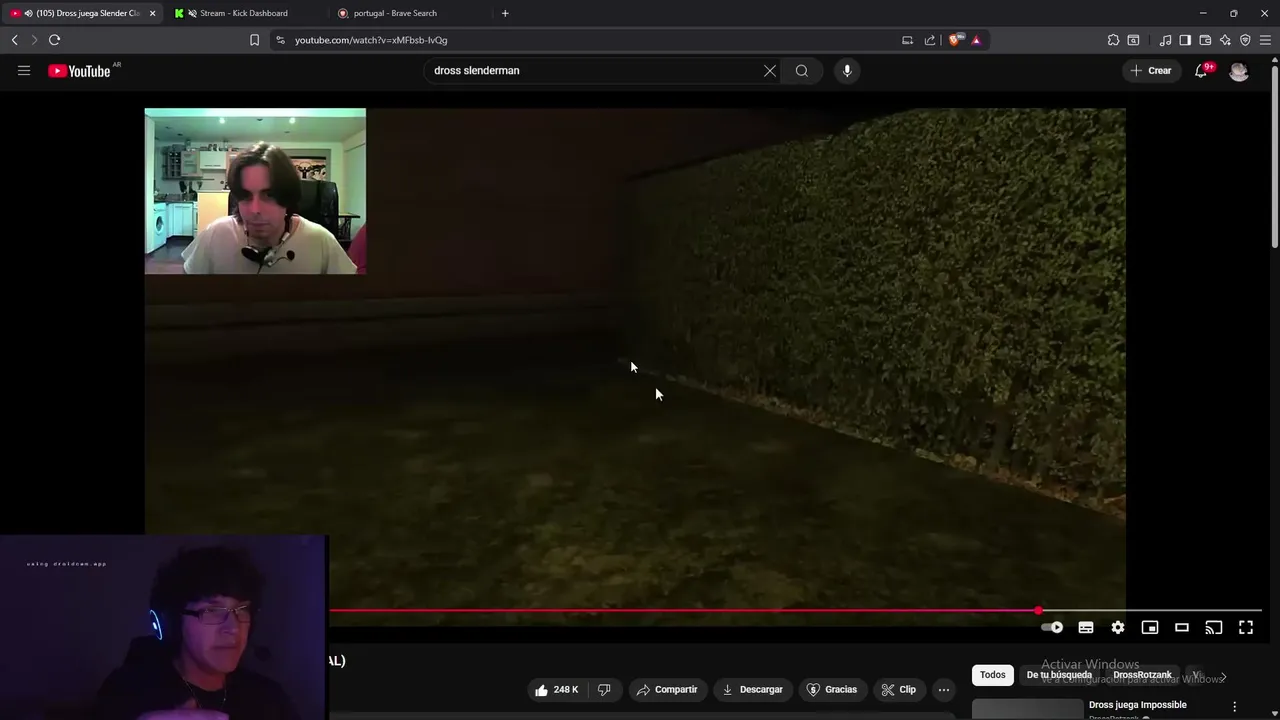1280x720 pixels.
Task: Expand the chip row with the right arrow
Action: tap(1222, 677)
